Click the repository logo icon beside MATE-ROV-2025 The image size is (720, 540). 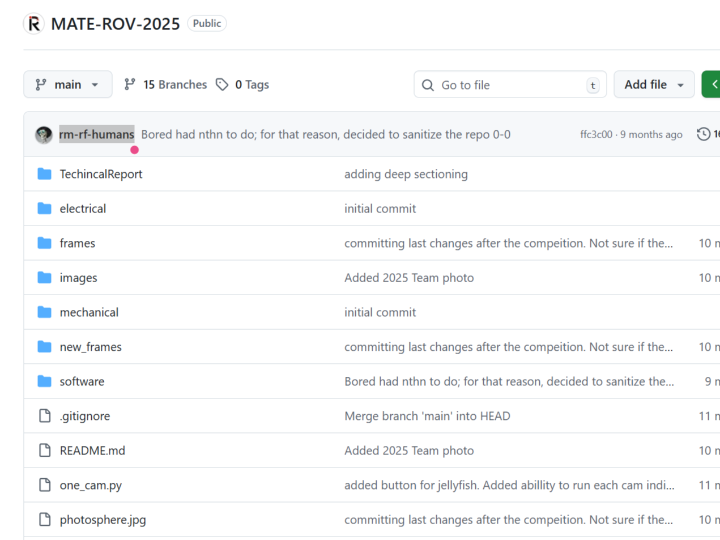(34, 23)
